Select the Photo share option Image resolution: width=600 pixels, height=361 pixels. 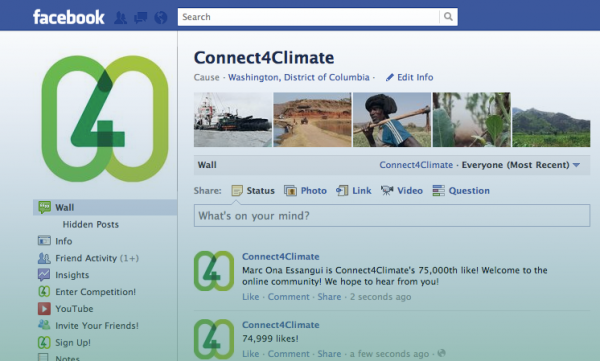305,191
